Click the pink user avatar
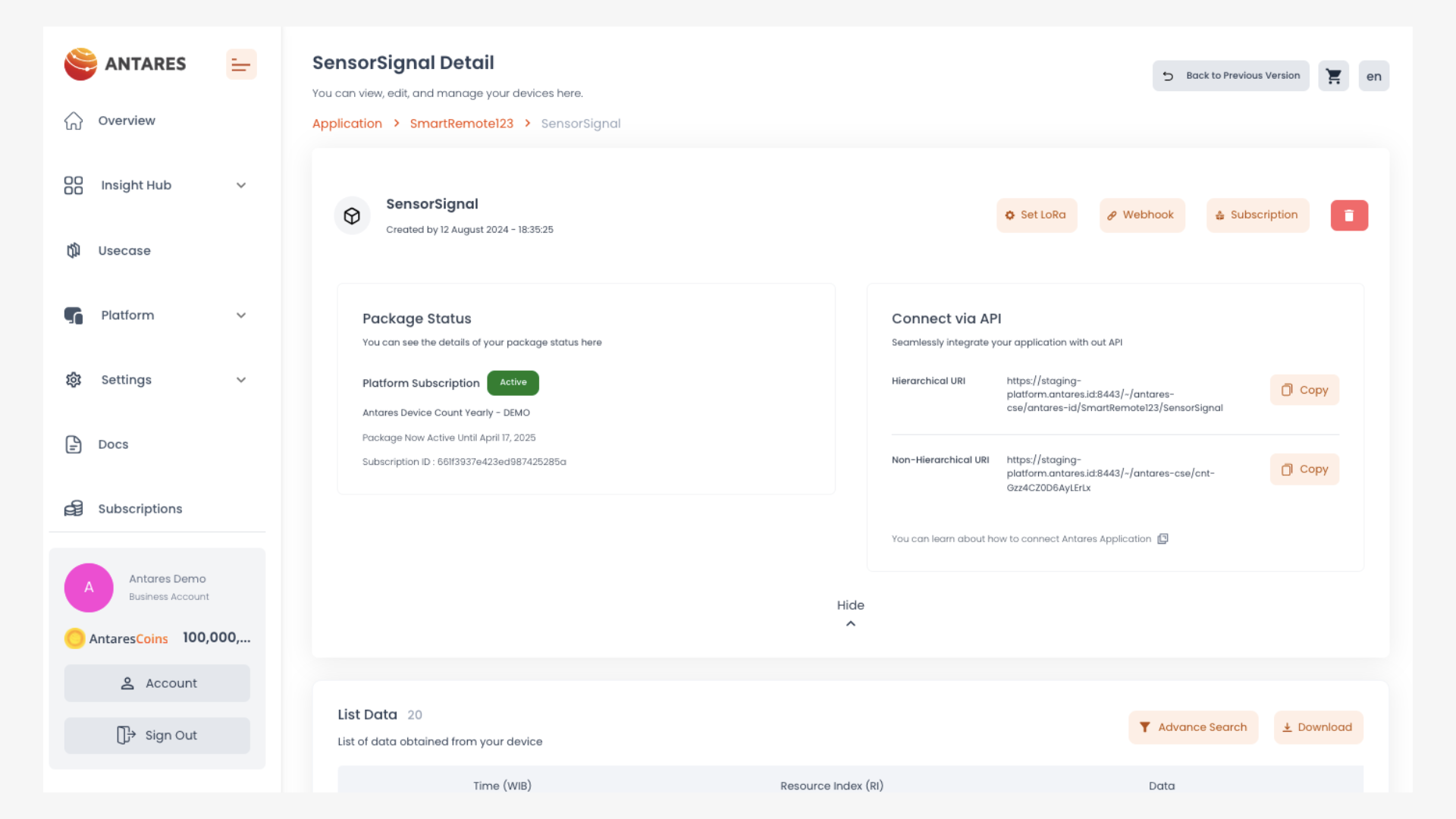Viewport: 1456px width, 819px height. (89, 588)
